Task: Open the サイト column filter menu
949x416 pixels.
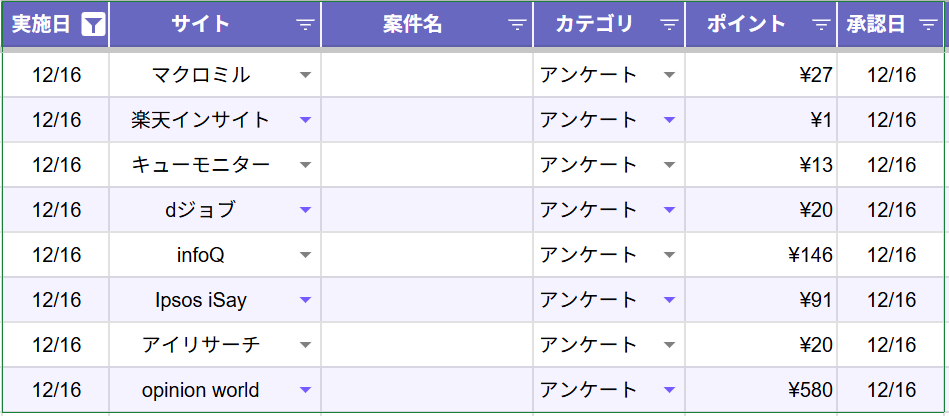Action: [x=305, y=25]
